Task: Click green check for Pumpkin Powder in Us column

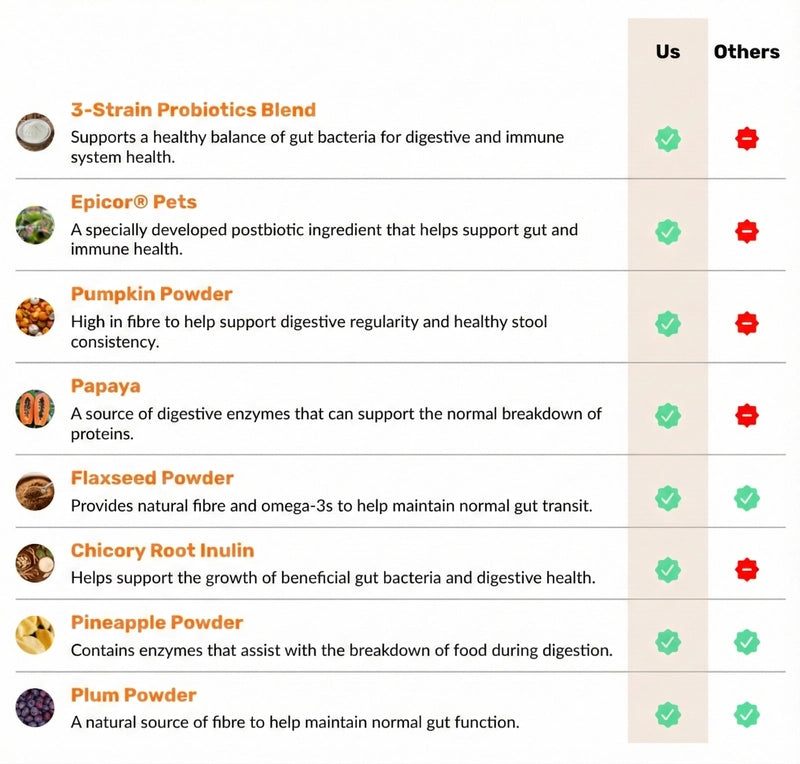Action: [668, 324]
